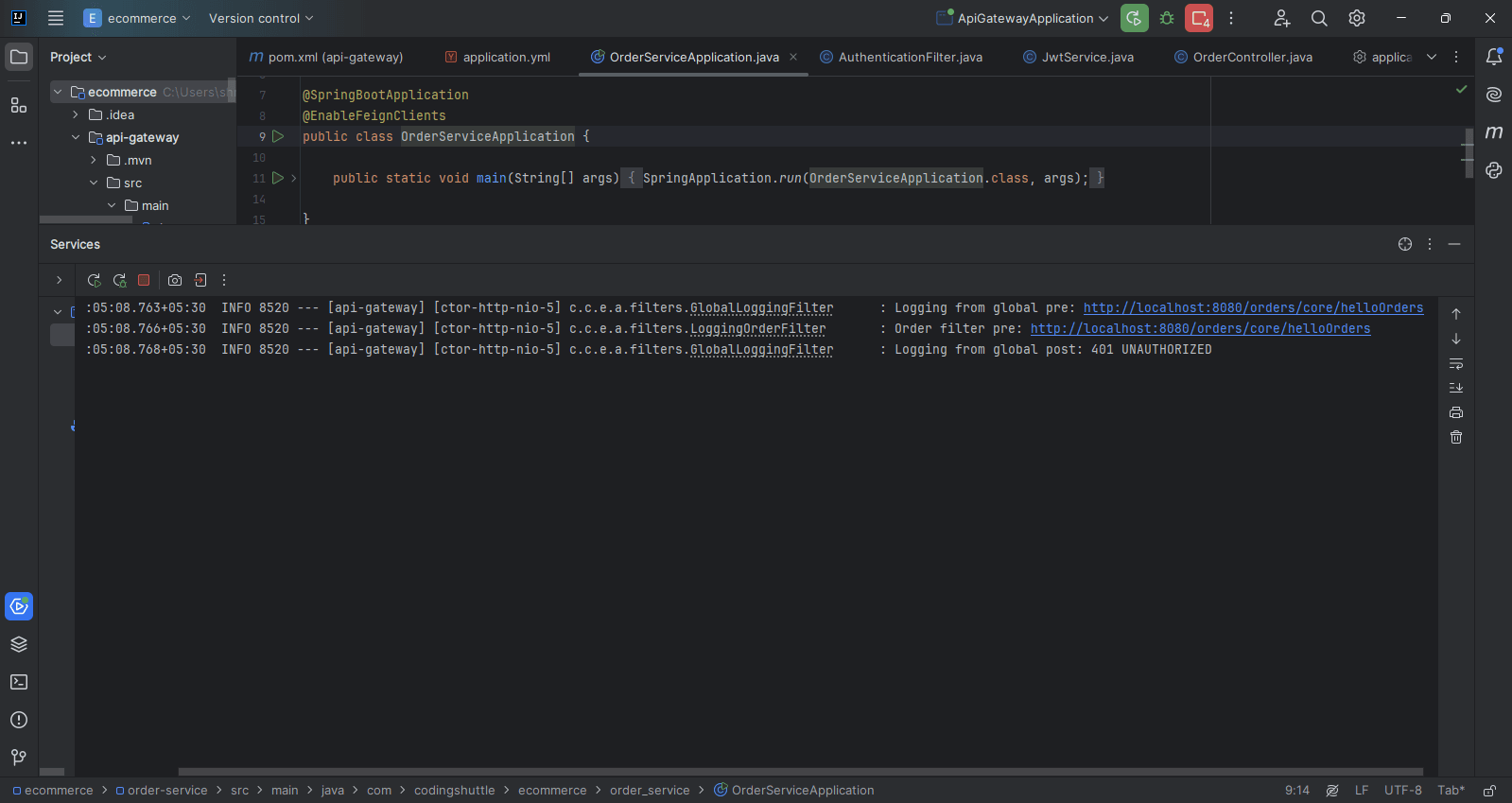Open the Git tool window

coord(19,758)
